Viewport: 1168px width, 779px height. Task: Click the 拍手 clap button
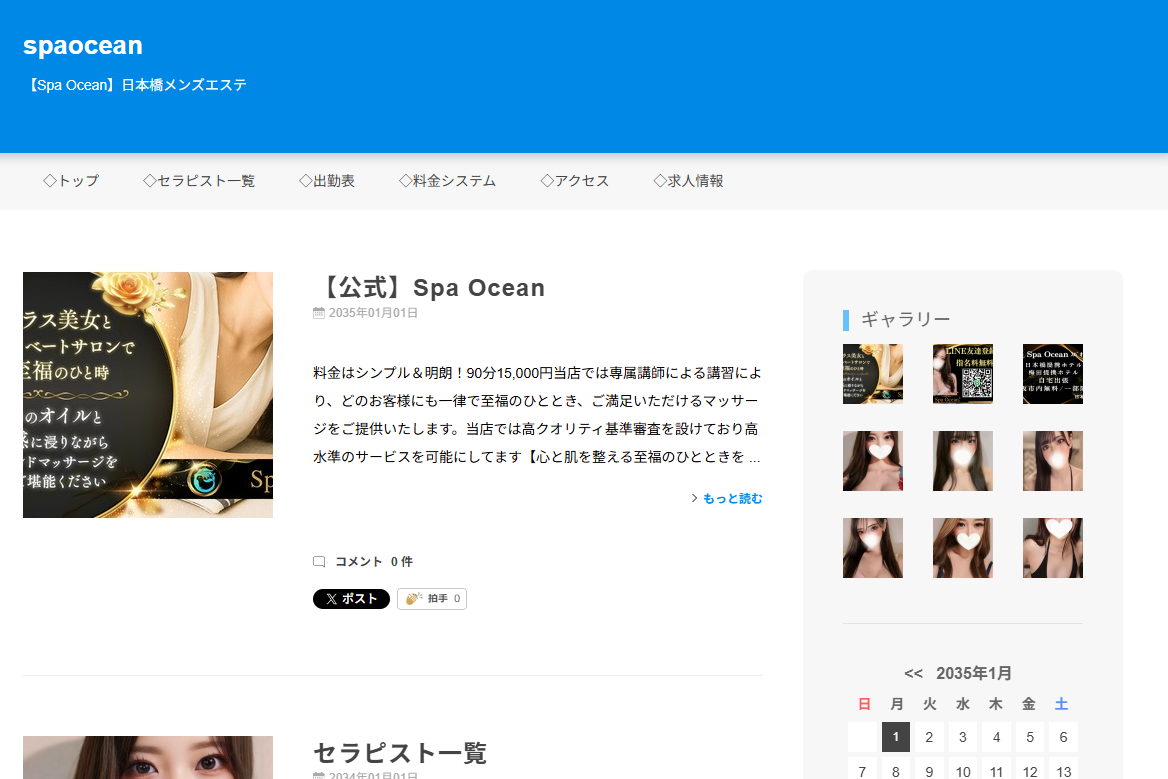point(432,599)
